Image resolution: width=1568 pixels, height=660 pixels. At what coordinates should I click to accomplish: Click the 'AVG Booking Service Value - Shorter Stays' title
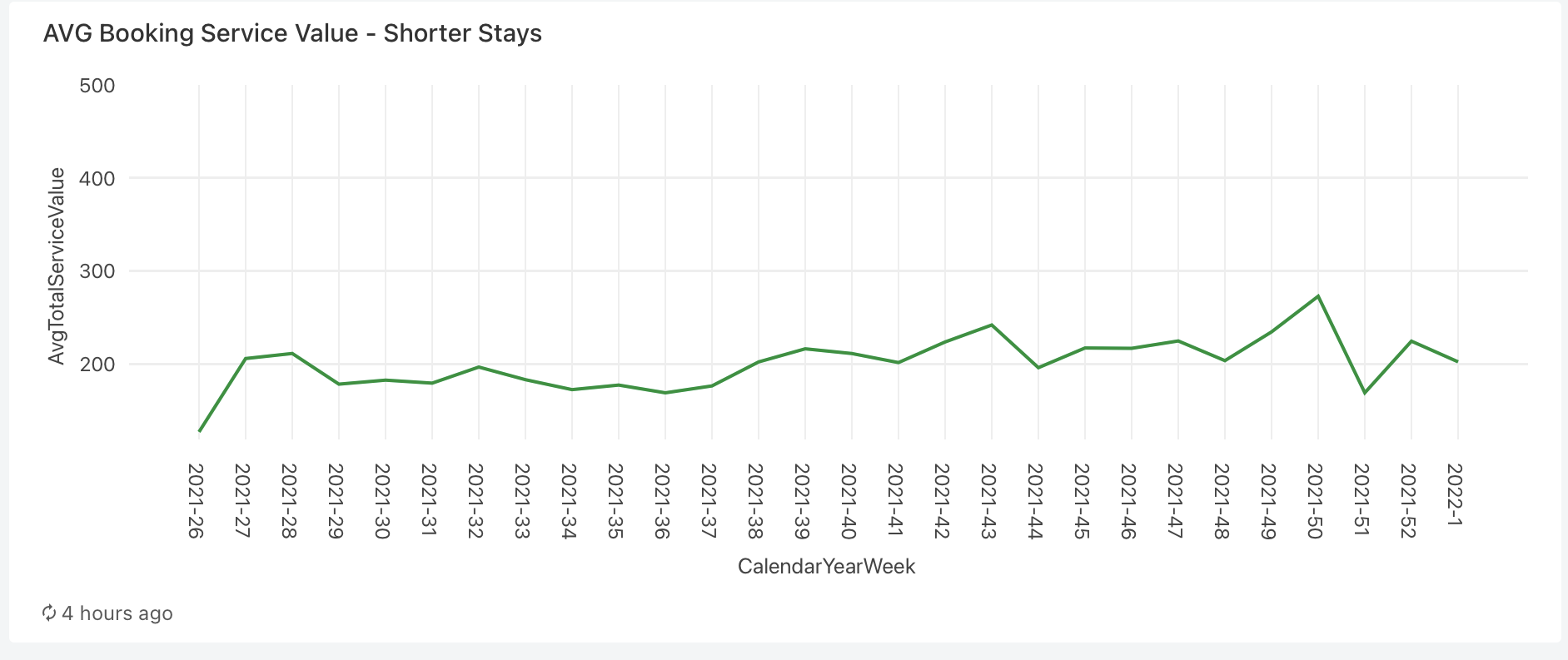[292, 33]
